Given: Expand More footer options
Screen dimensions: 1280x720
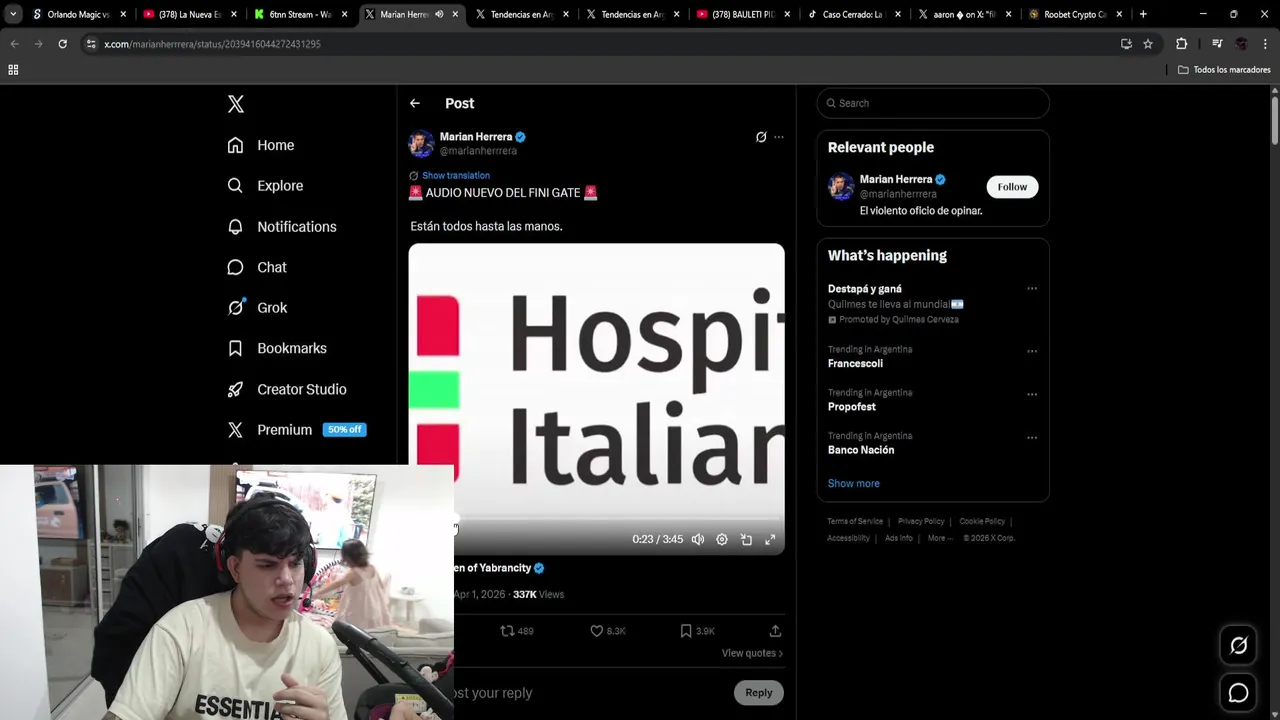Looking at the screenshot, I should coord(939,538).
